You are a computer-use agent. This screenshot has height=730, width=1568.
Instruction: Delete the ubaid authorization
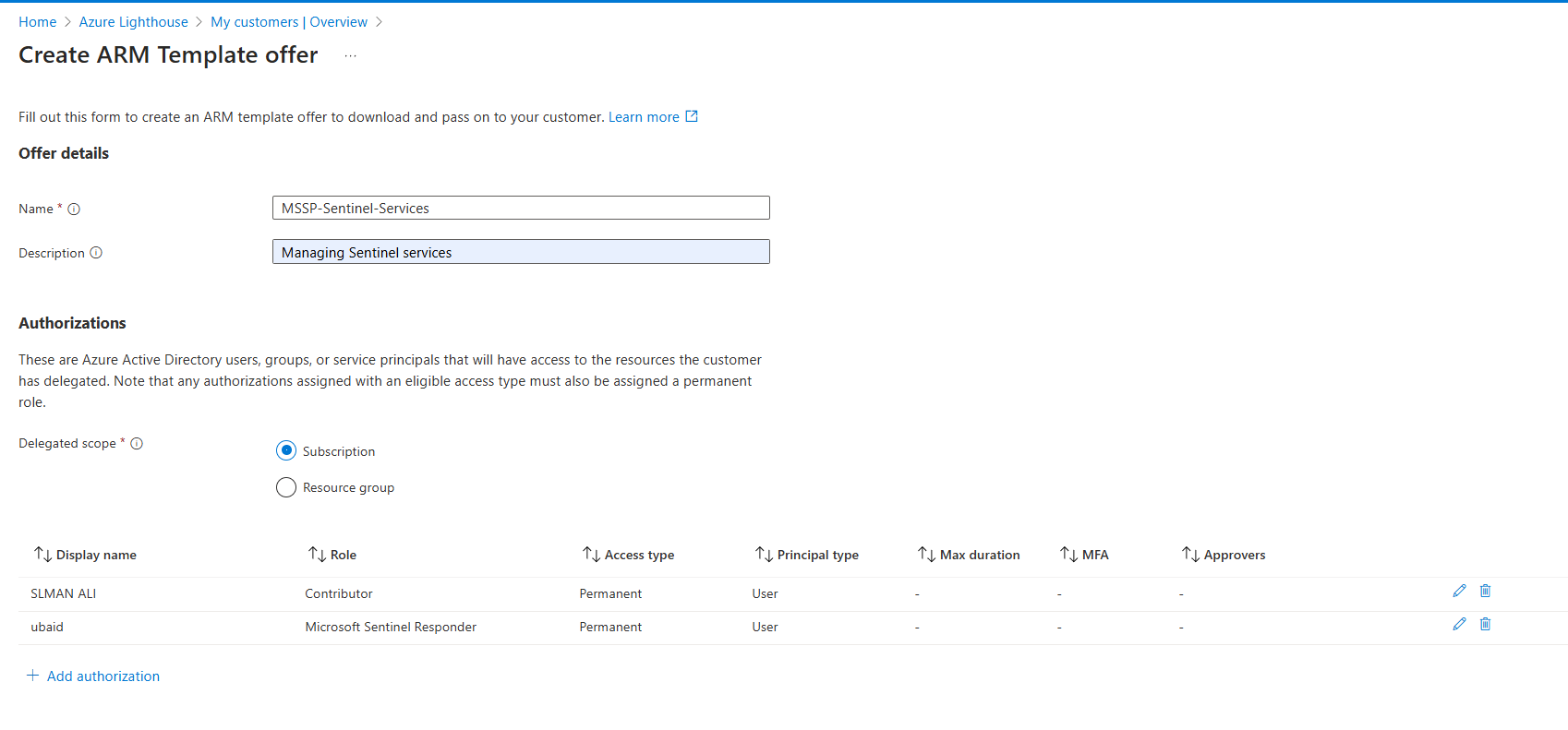point(1485,624)
